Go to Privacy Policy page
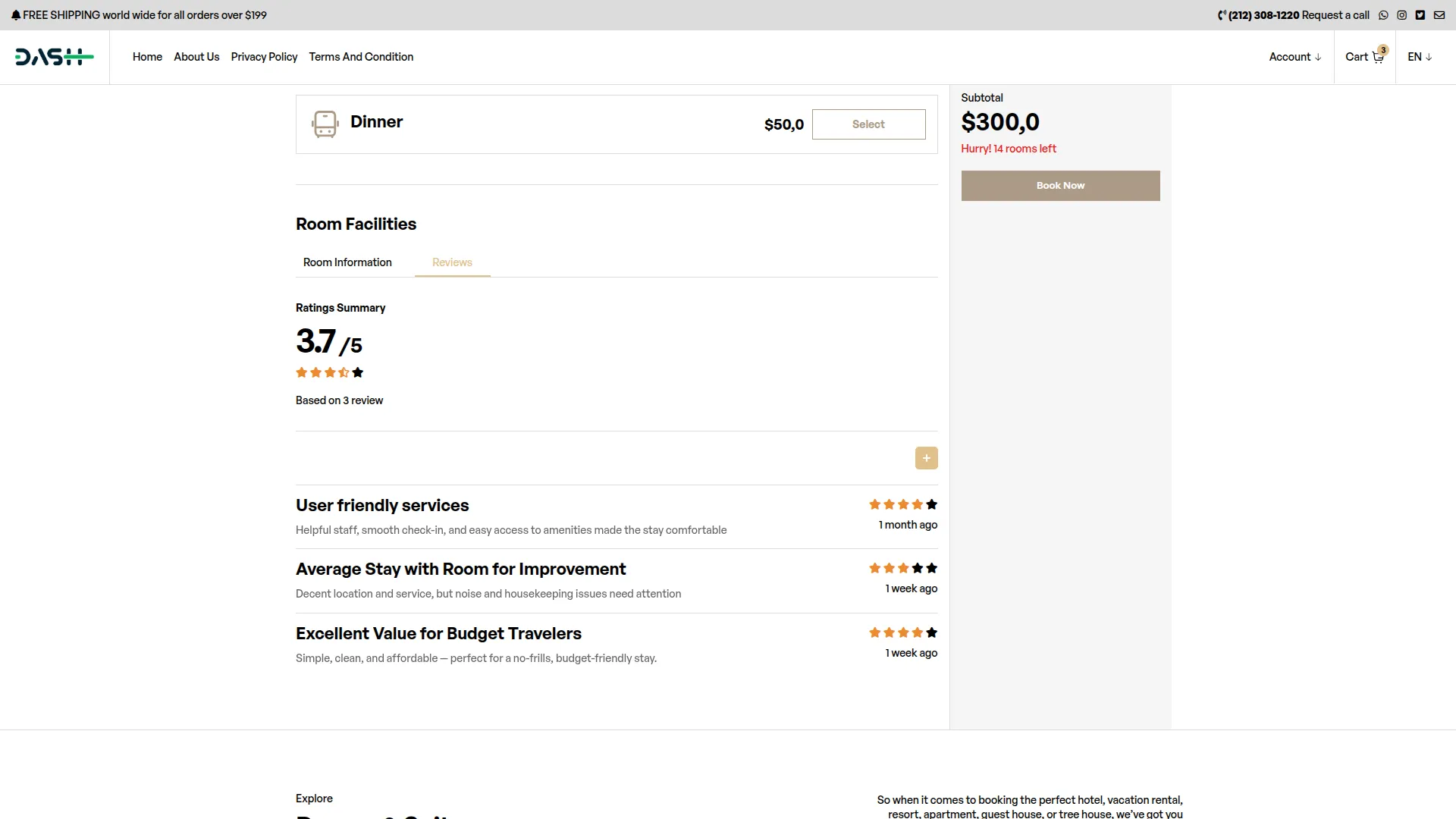This screenshot has width=1456, height=819. pos(264,57)
